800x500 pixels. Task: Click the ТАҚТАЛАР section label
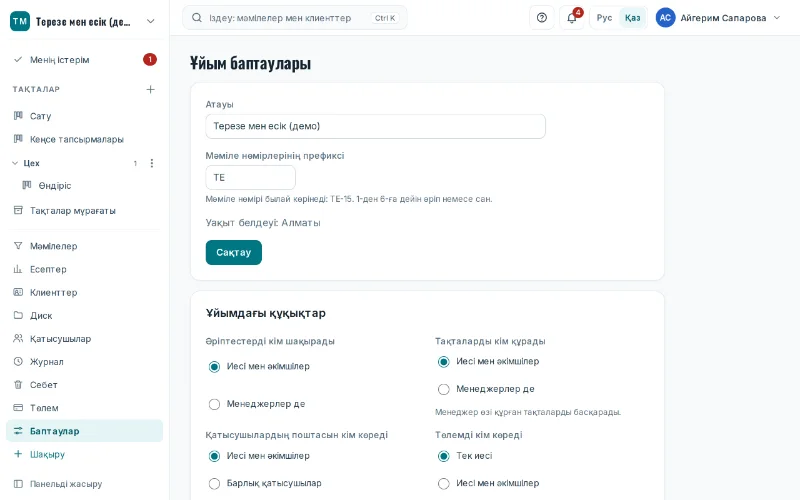tap(36, 89)
